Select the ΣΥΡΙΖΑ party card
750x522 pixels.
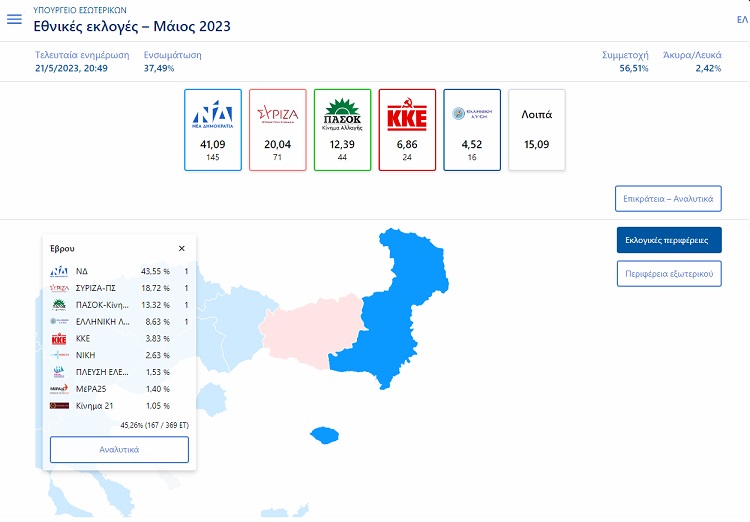[x=277, y=130]
